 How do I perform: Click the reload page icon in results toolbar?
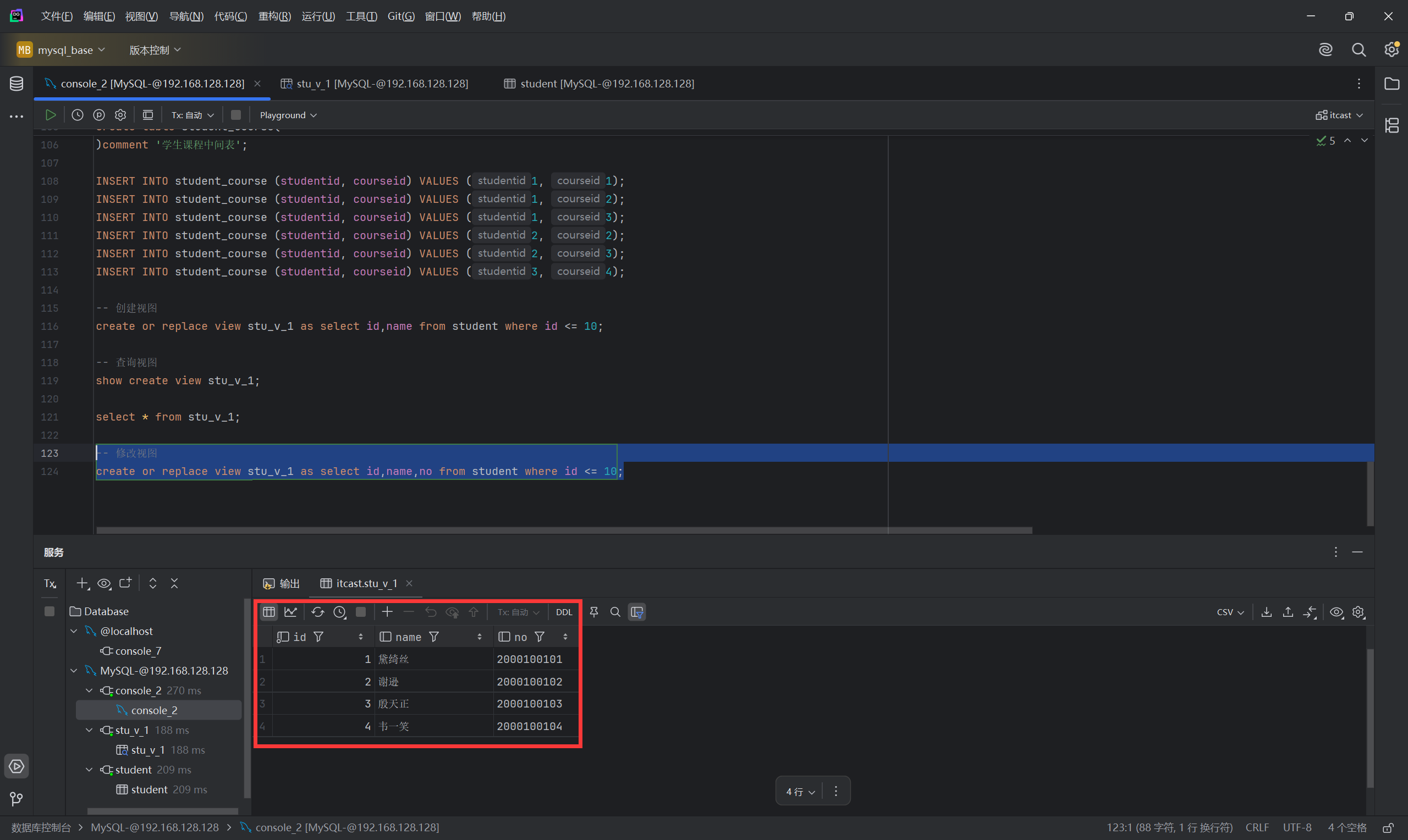point(317,612)
